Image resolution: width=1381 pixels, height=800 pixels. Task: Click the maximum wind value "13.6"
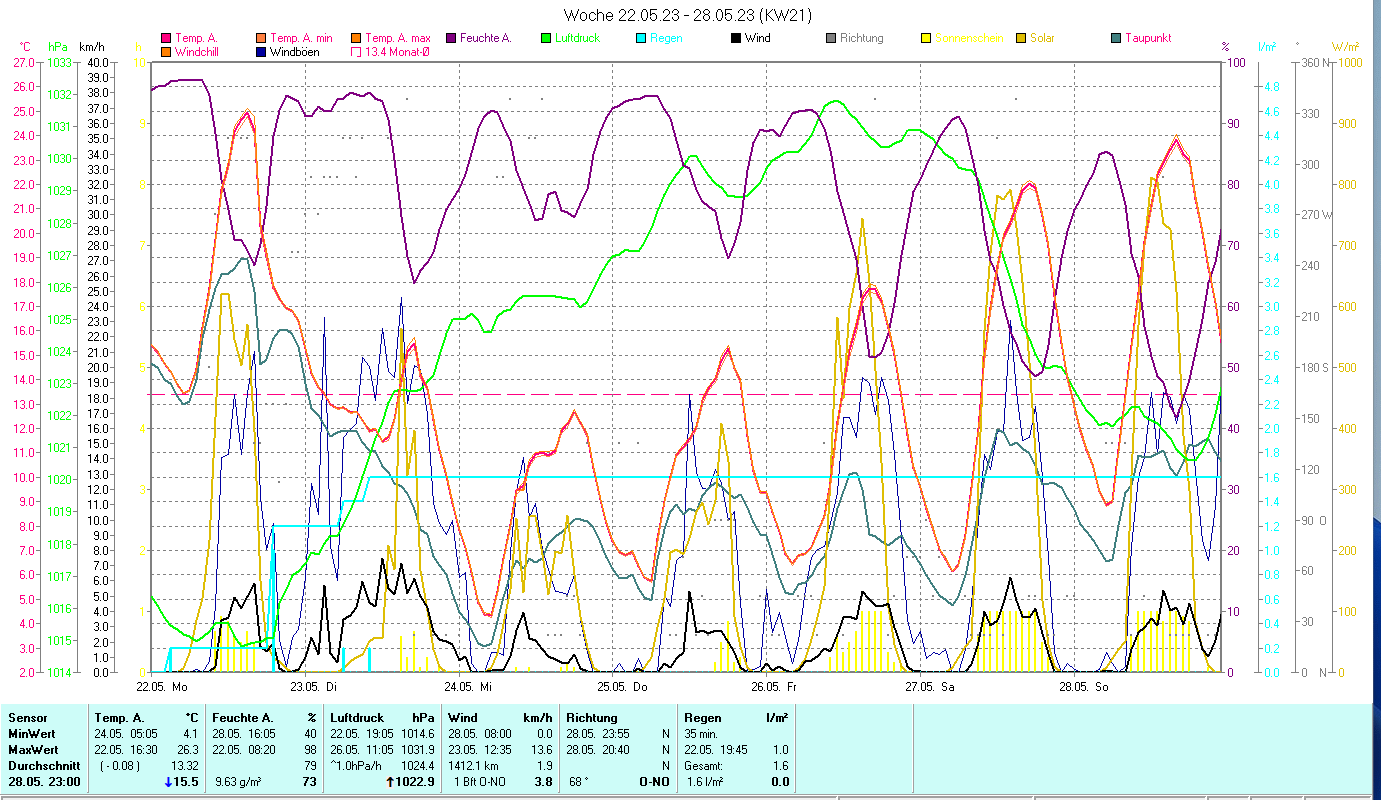click(540, 750)
